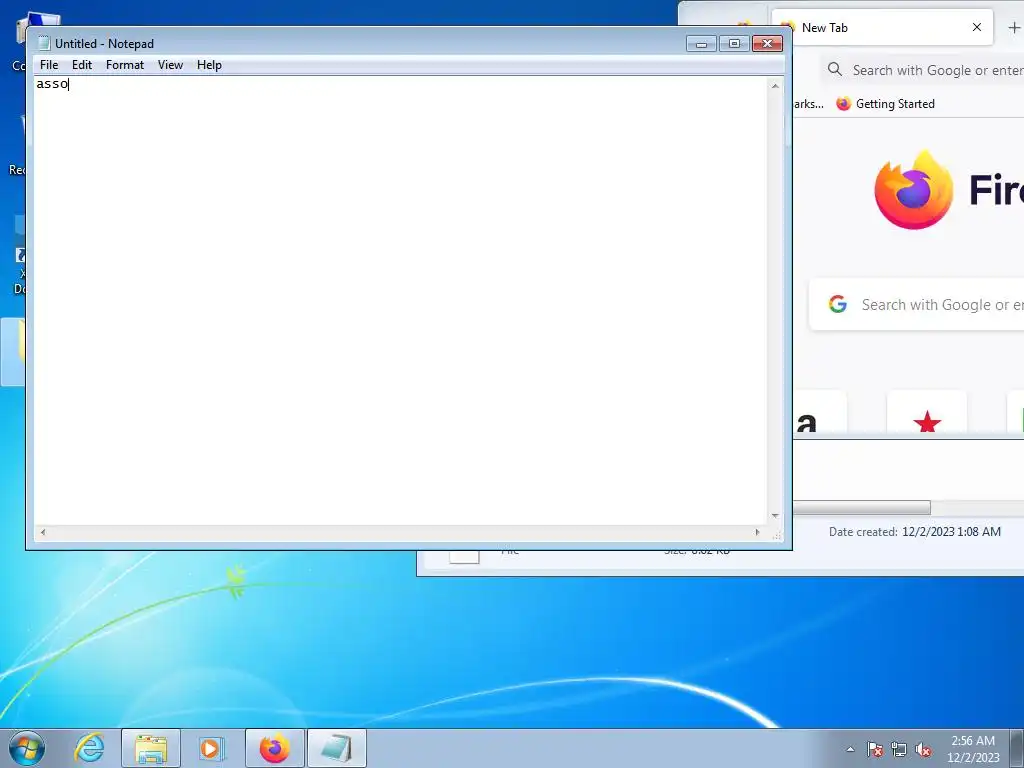Viewport: 1024px width, 768px height.
Task: Open the red star shortcut tile
Action: (x=927, y=413)
